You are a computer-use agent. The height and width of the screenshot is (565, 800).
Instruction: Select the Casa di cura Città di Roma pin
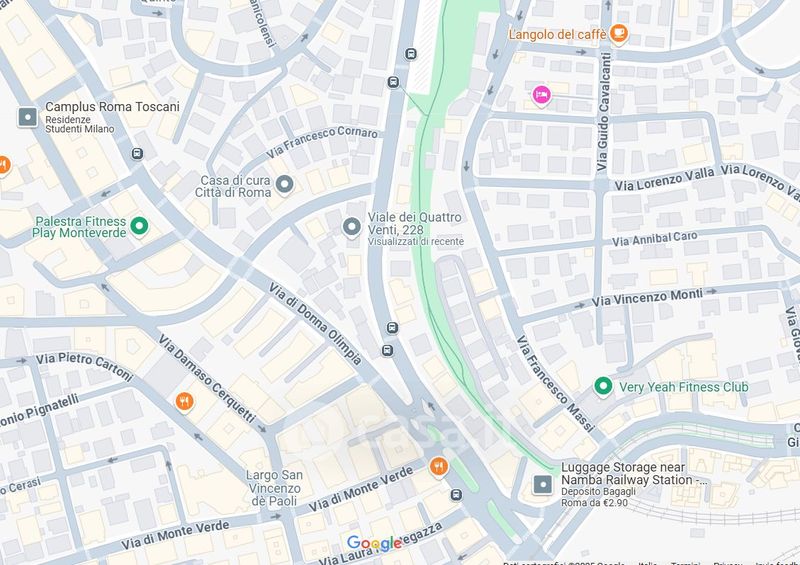pos(284,185)
